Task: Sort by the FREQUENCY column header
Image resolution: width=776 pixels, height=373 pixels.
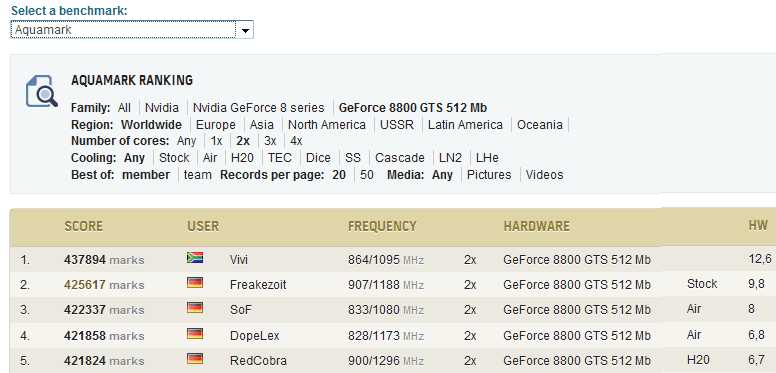Action: click(382, 227)
